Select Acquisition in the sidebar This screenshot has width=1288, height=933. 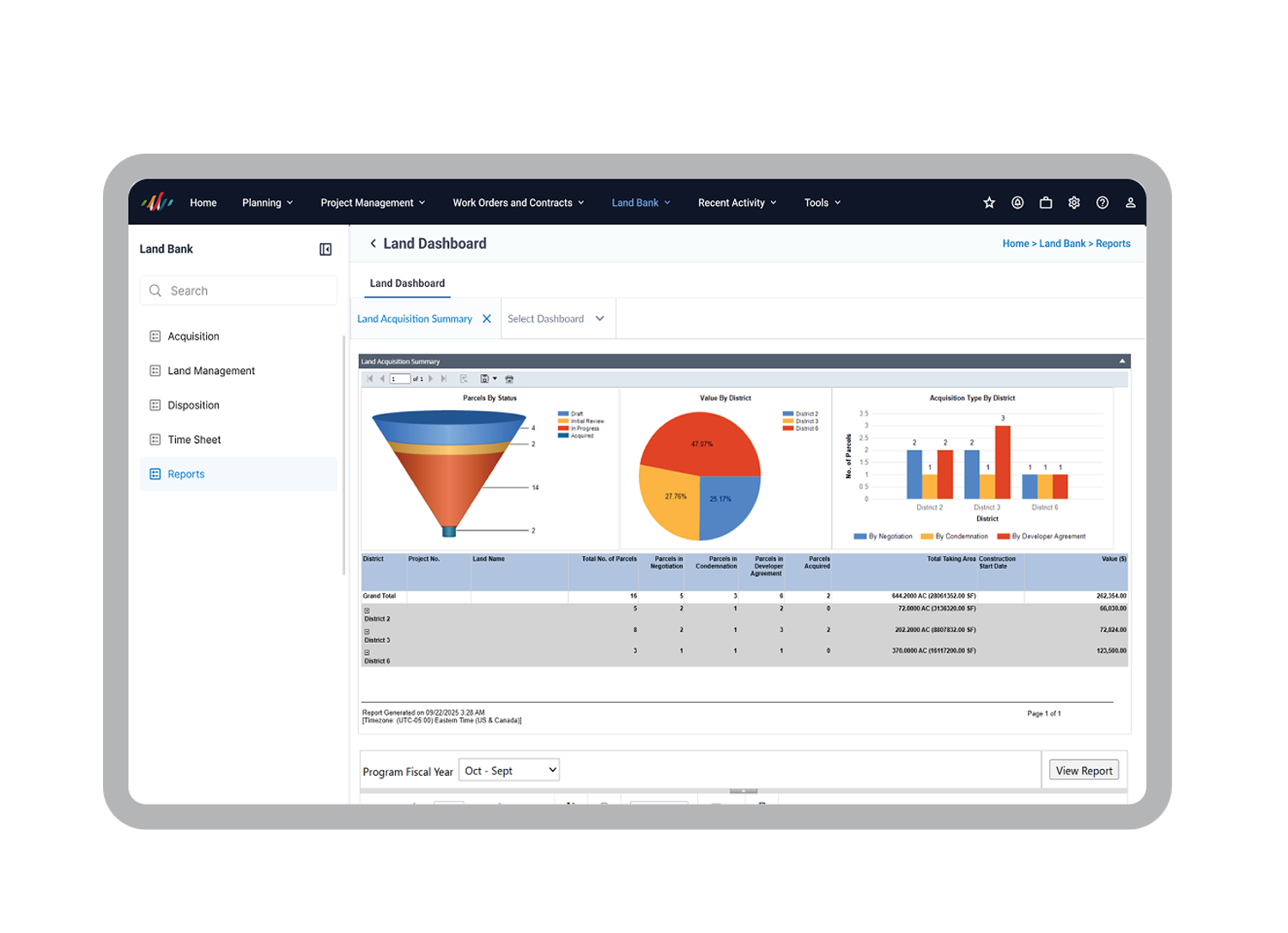(x=193, y=336)
